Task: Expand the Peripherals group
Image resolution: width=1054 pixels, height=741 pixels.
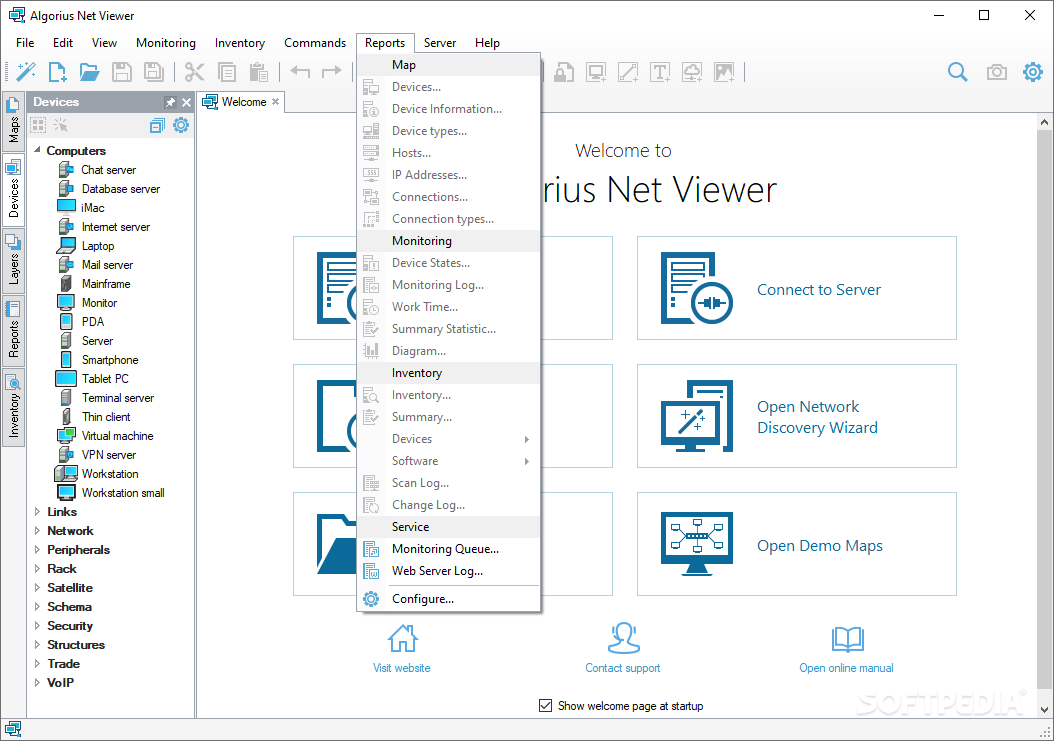Action: (x=37, y=549)
